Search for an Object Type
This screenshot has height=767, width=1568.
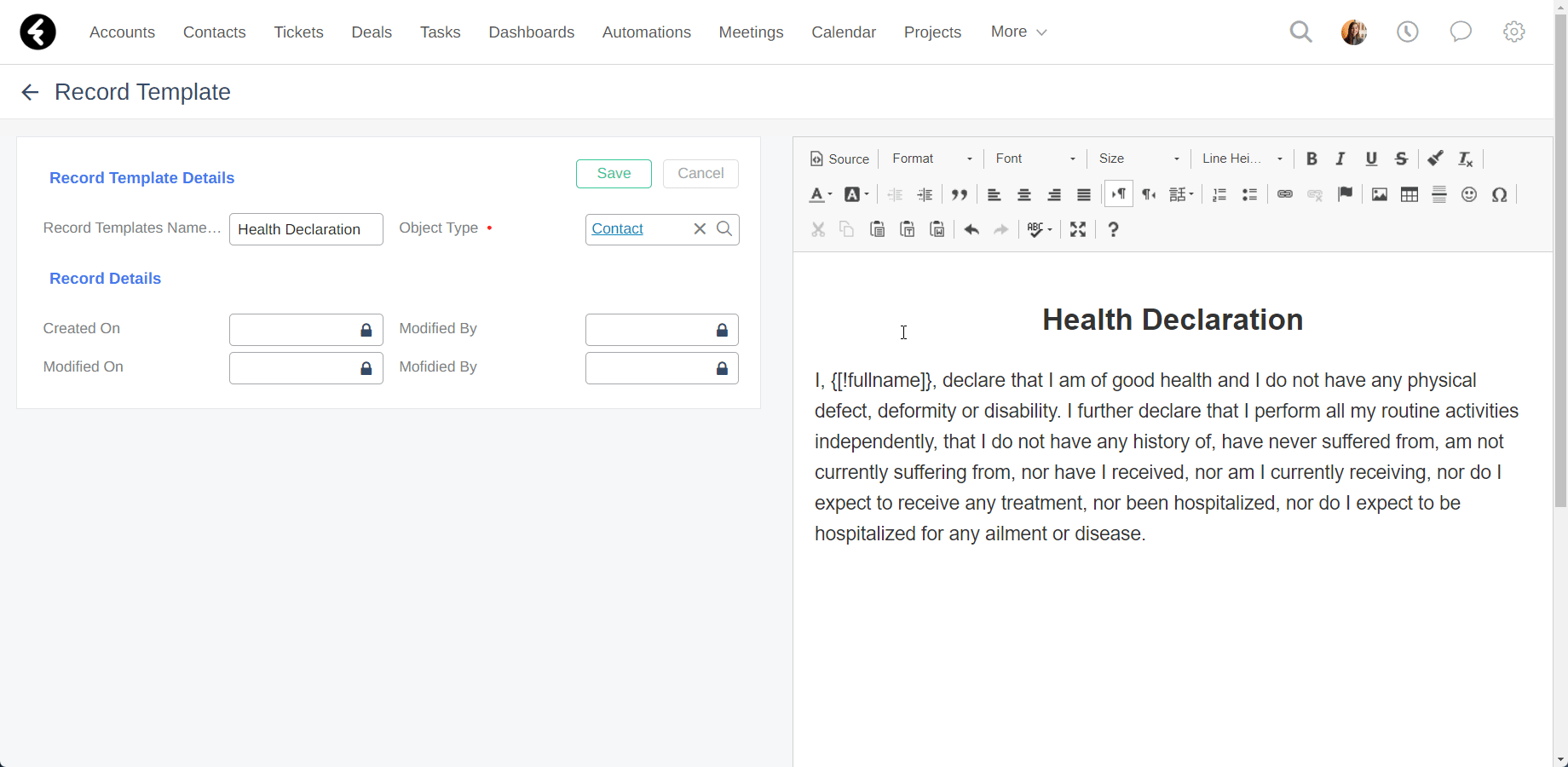tap(724, 228)
